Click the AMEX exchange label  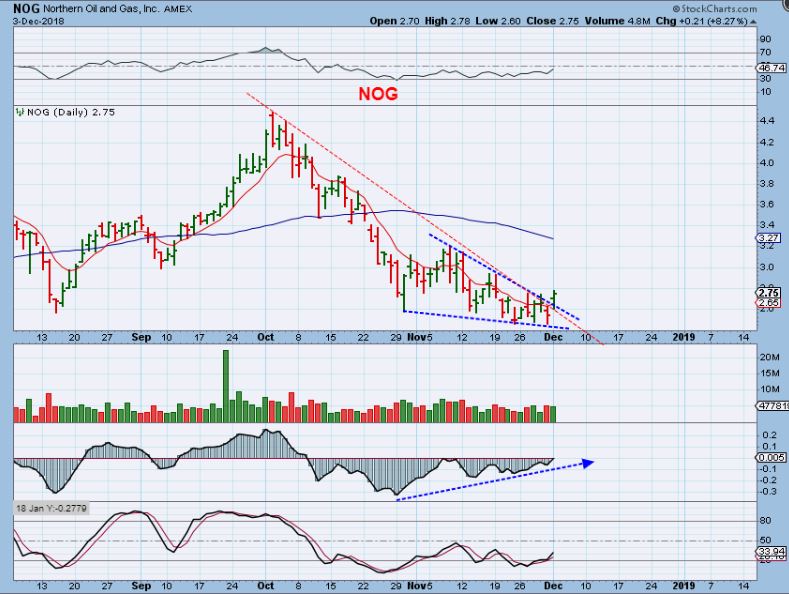coord(178,9)
